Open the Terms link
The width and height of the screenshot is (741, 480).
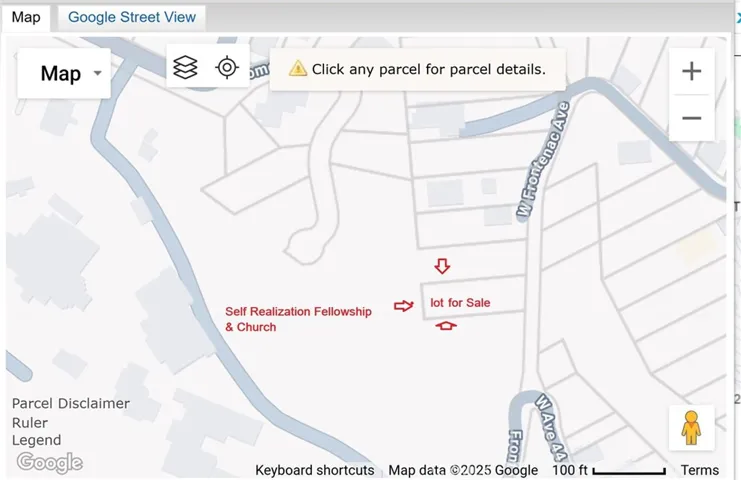699,470
